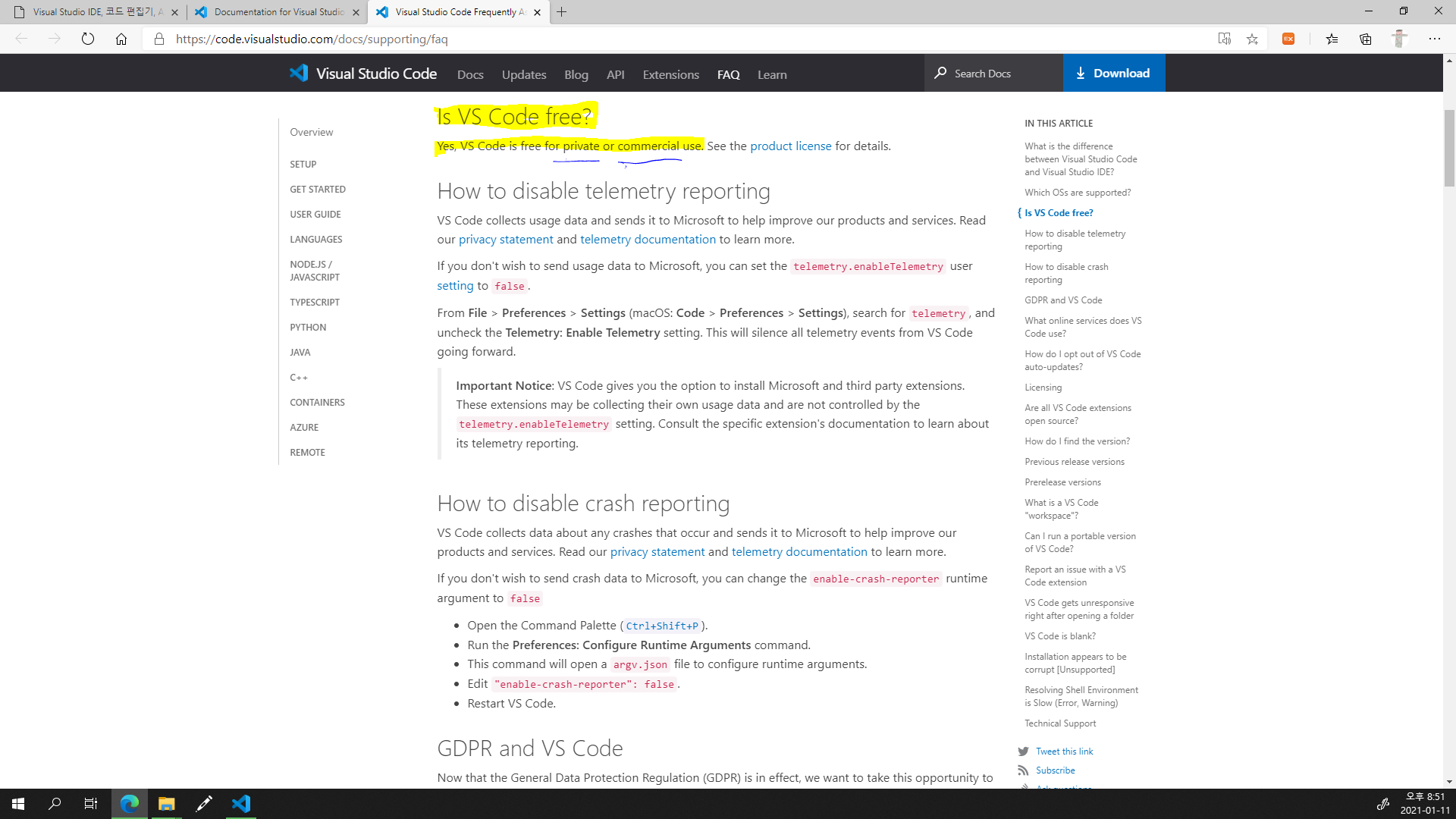Image resolution: width=1456 pixels, height=819 pixels.
Task: Click the immersive reader icon in address bar
Action: tap(1224, 39)
